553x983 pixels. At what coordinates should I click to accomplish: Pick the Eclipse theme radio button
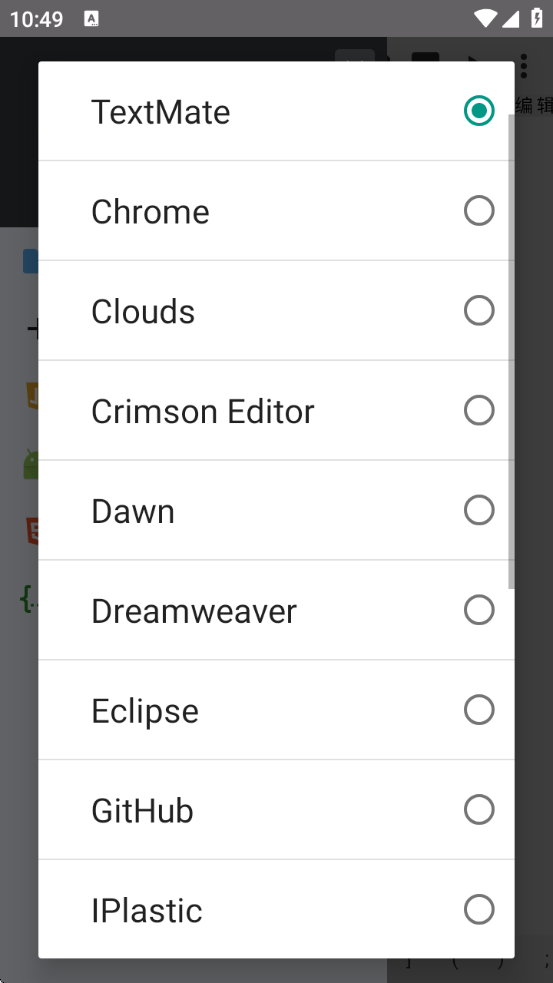click(x=479, y=710)
